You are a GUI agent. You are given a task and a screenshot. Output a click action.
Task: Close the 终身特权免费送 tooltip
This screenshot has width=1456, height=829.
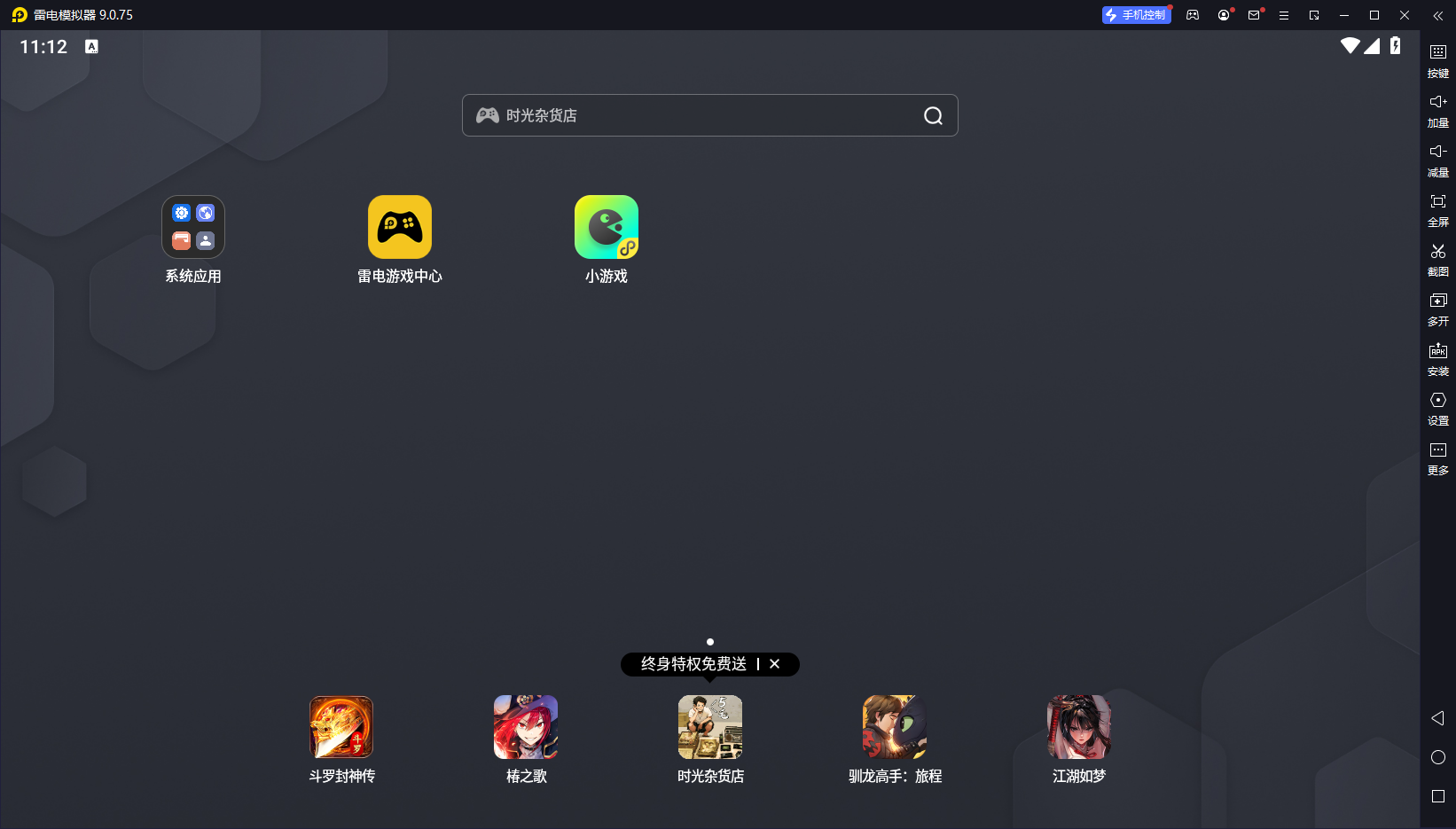(x=775, y=664)
